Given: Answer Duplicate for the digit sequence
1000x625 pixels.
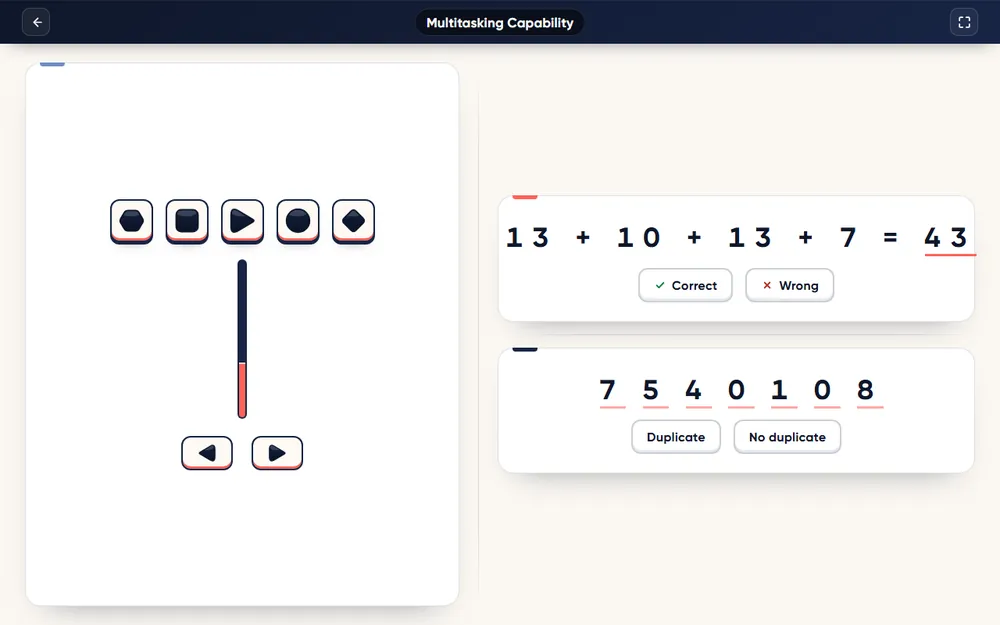Looking at the screenshot, I should coord(676,437).
